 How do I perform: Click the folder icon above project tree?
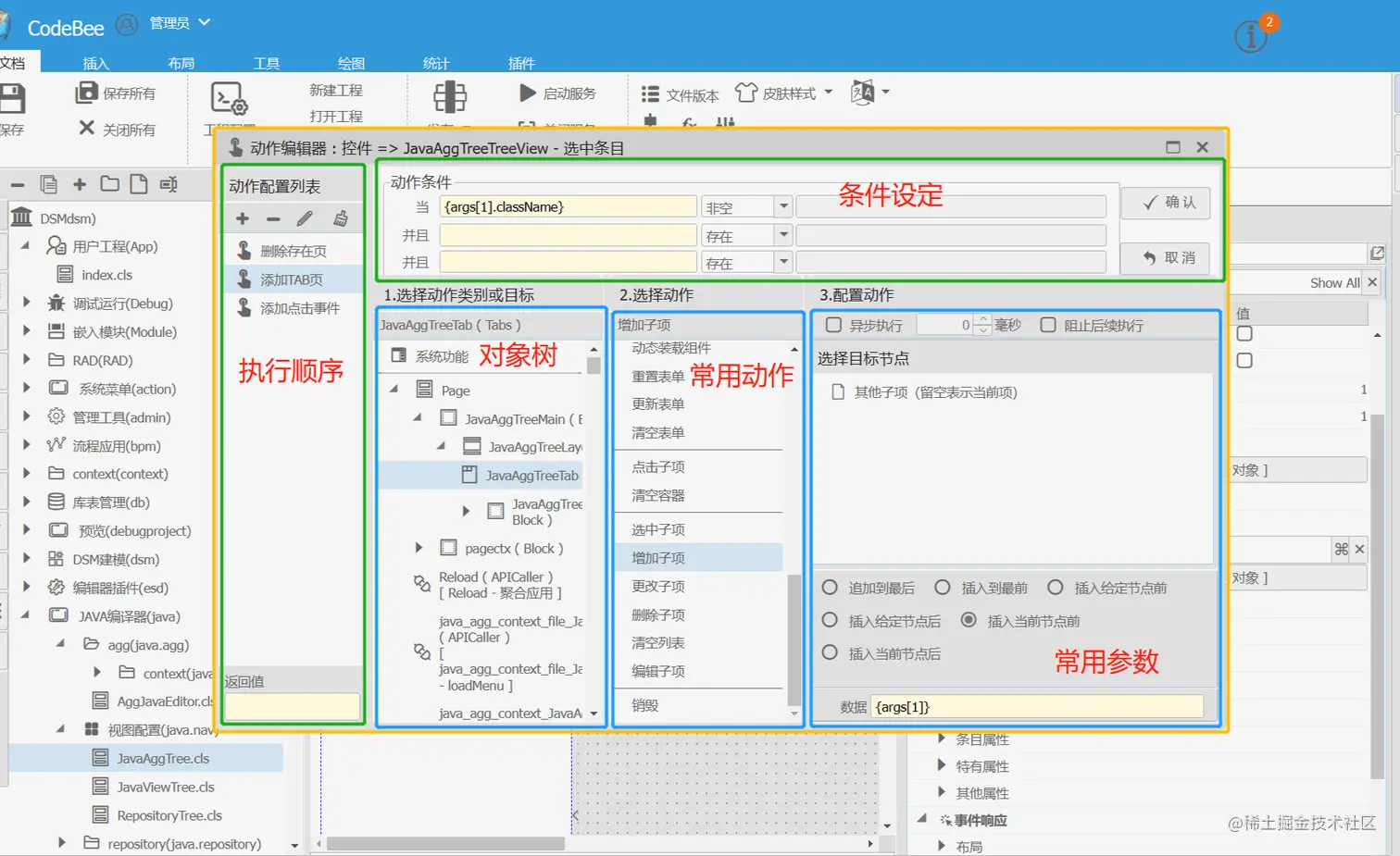point(109,183)
